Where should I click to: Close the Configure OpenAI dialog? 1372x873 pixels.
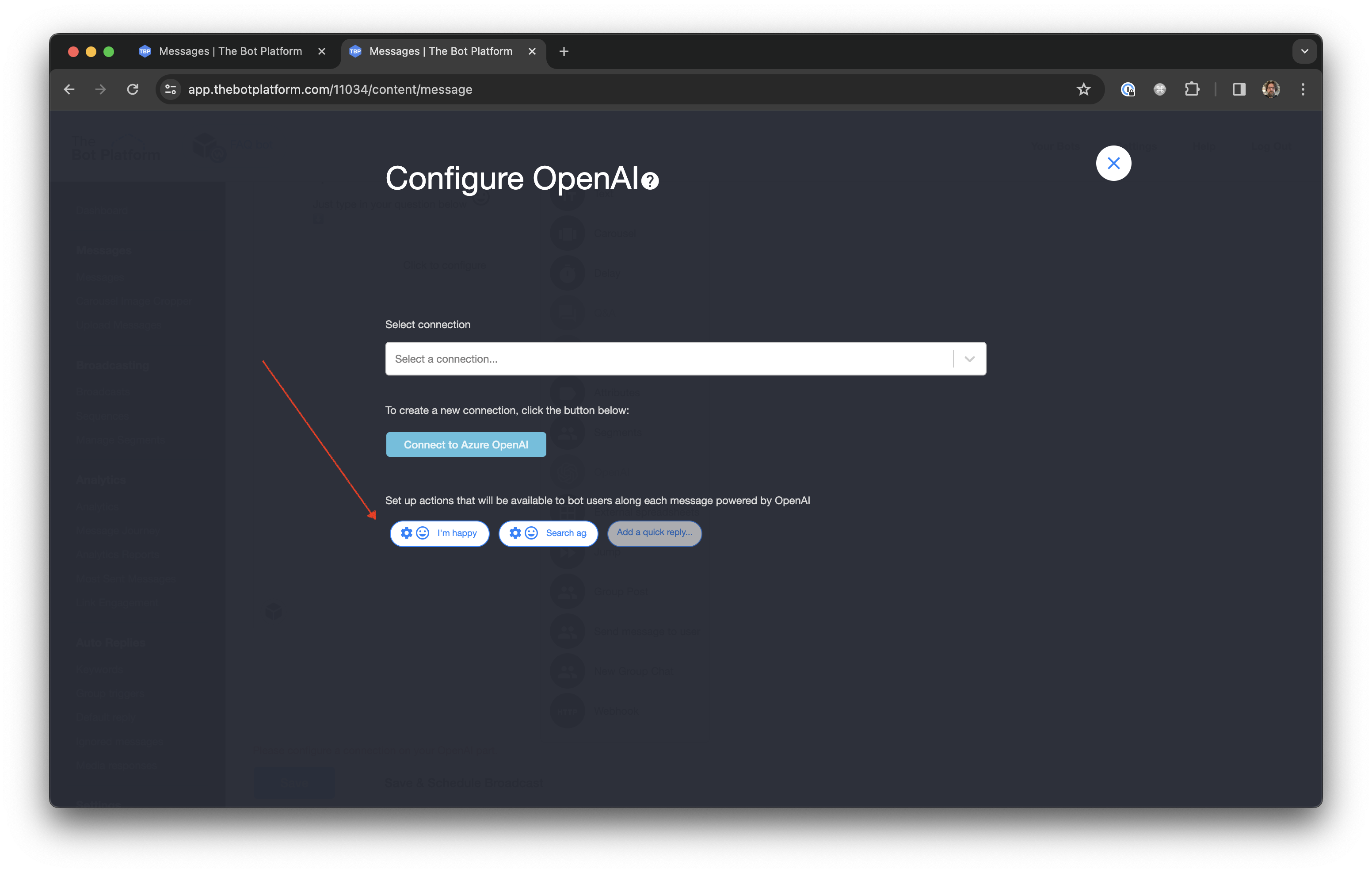1113,164
